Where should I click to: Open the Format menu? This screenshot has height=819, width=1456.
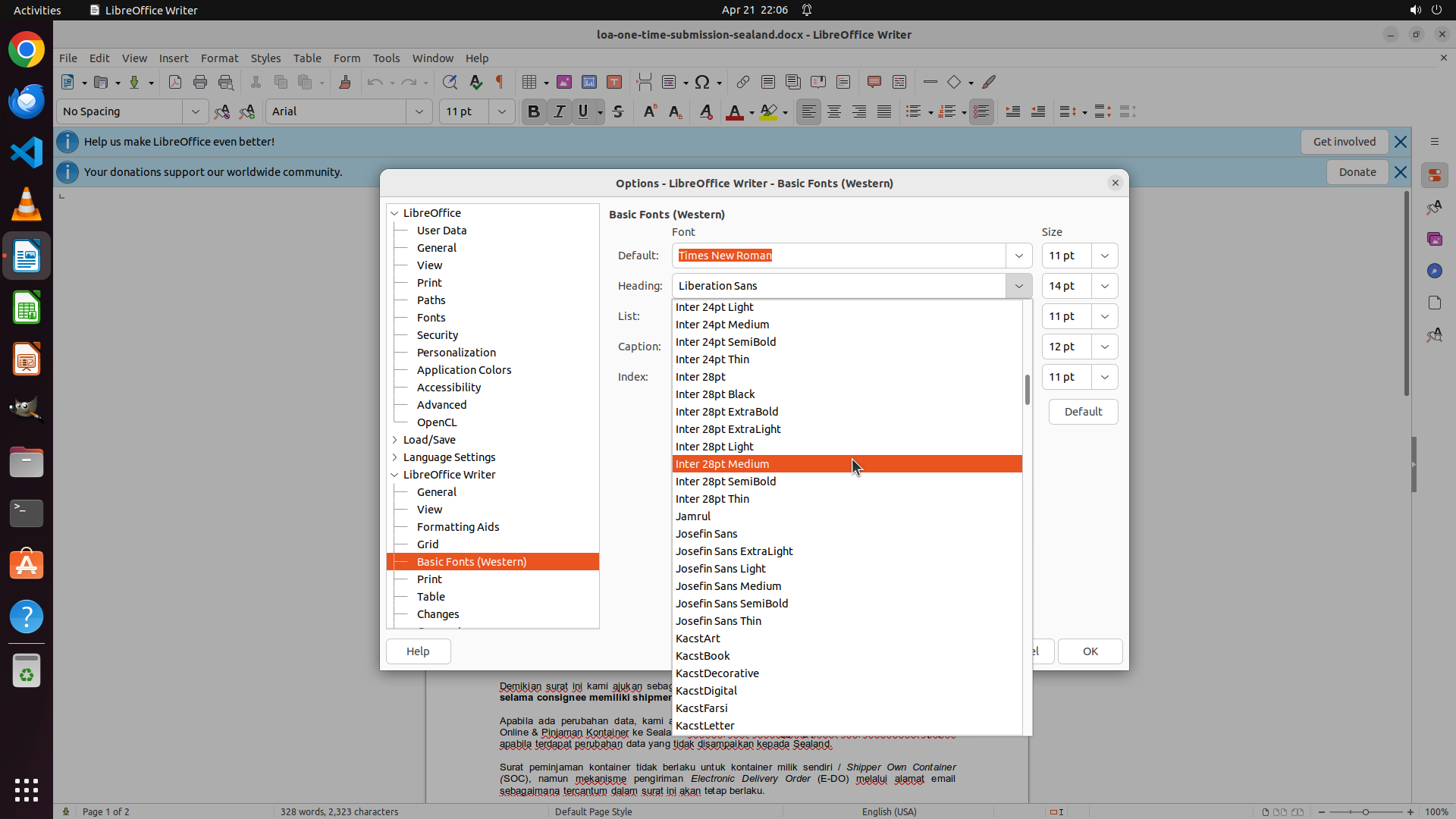[219, 58]
